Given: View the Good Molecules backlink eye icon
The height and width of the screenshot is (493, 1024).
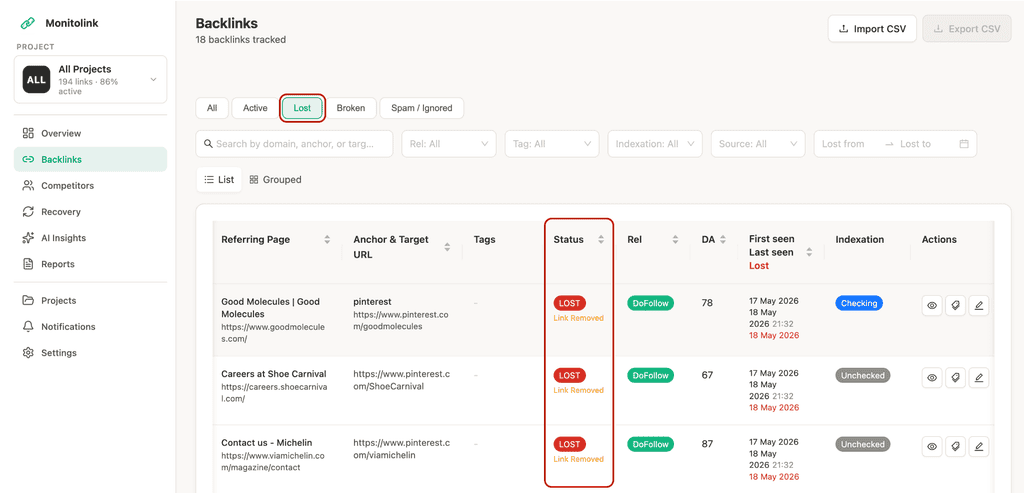Looking at the screenshot, I should 932,305.
